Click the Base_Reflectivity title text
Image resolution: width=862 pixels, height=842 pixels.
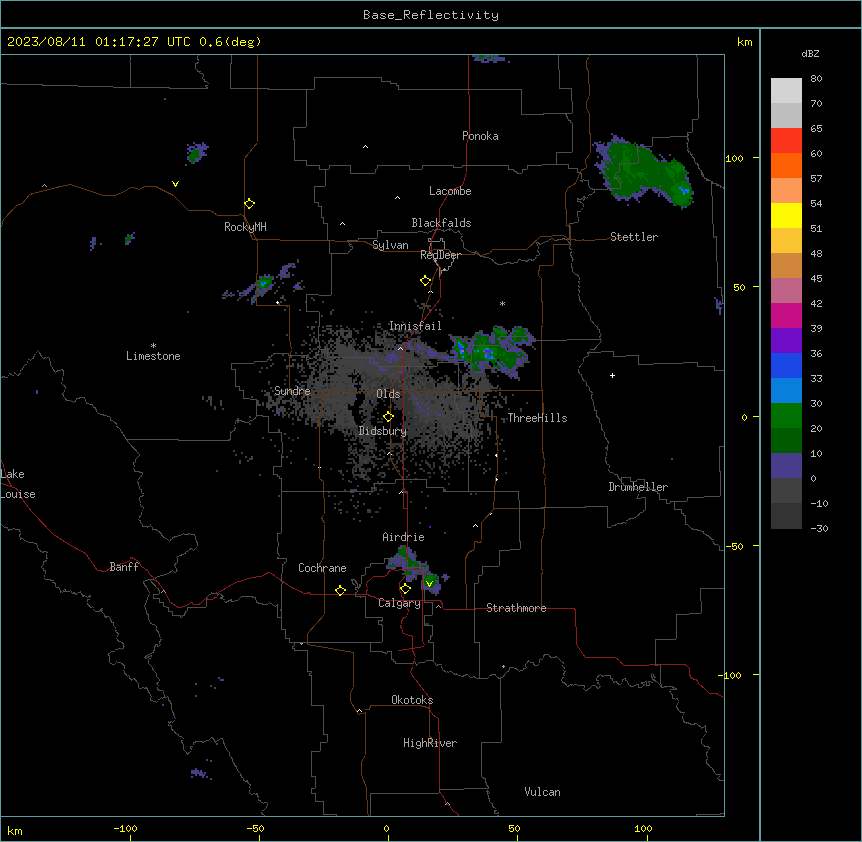[x=431, y=15]
